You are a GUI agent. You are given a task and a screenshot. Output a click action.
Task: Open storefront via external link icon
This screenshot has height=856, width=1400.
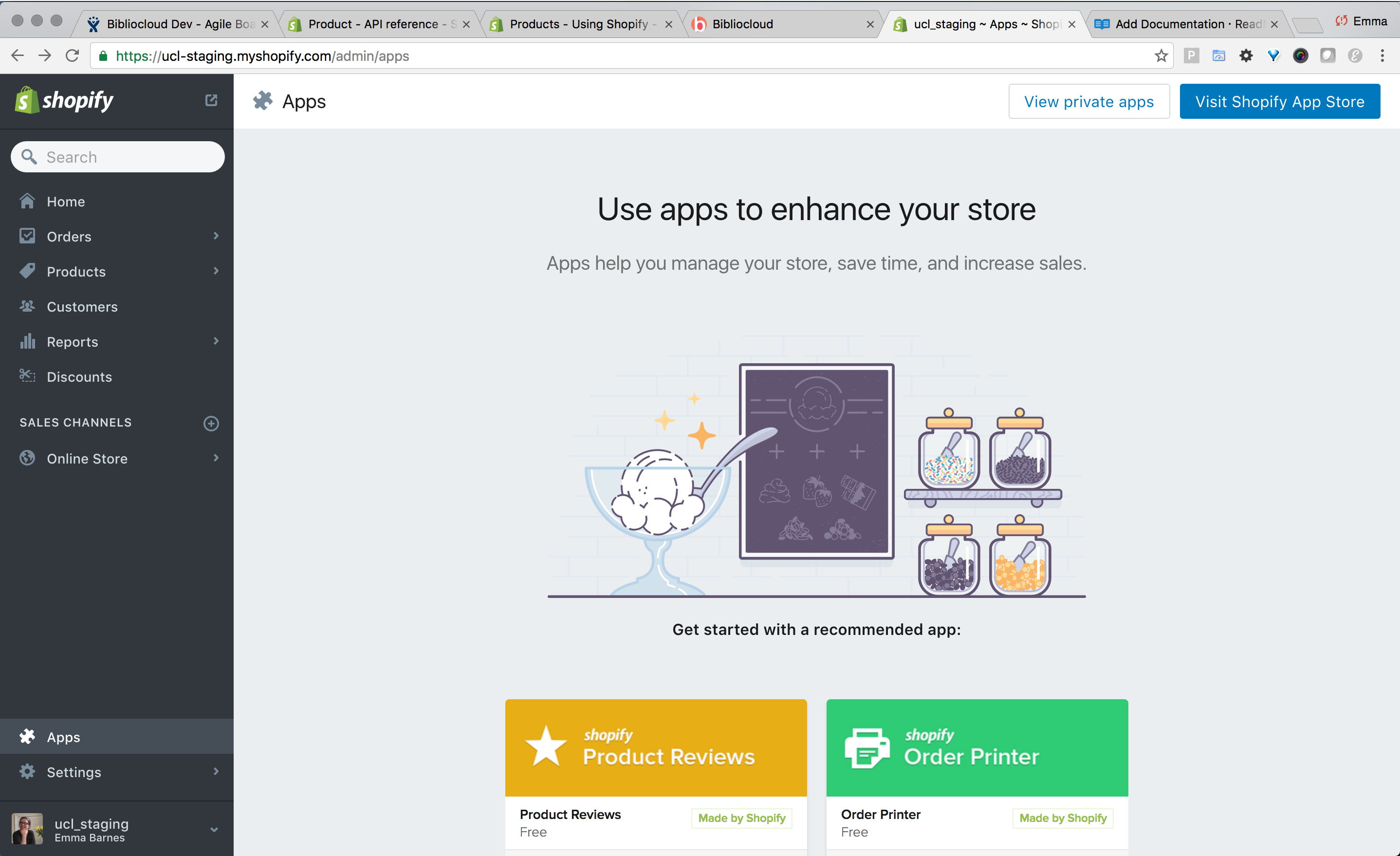tap(211, 101)
